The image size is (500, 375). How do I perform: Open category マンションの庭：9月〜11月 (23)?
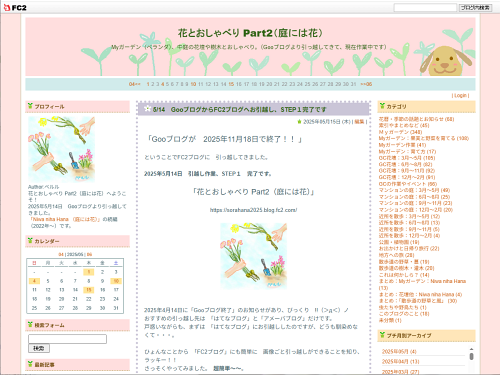[416, 203]
